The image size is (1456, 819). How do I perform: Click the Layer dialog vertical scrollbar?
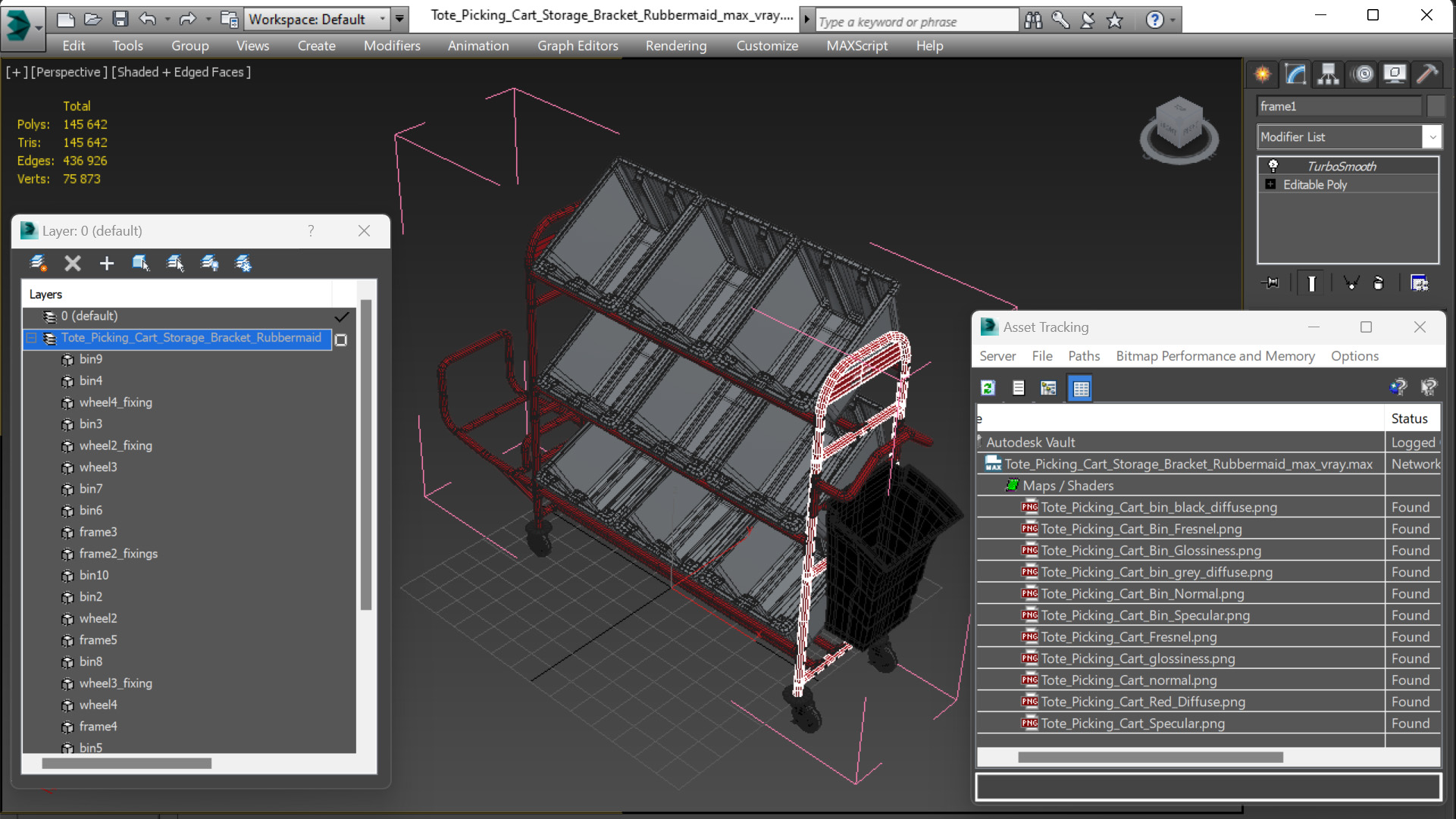366,455
